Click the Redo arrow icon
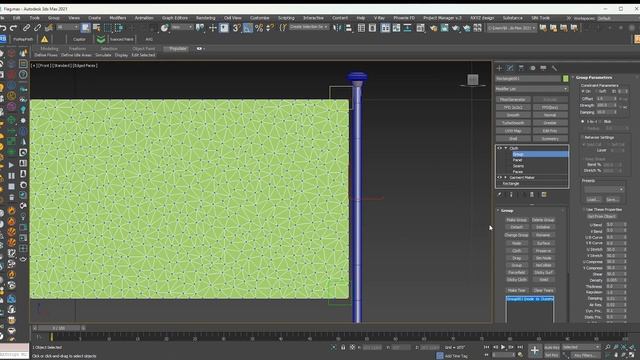 (13, 28)
